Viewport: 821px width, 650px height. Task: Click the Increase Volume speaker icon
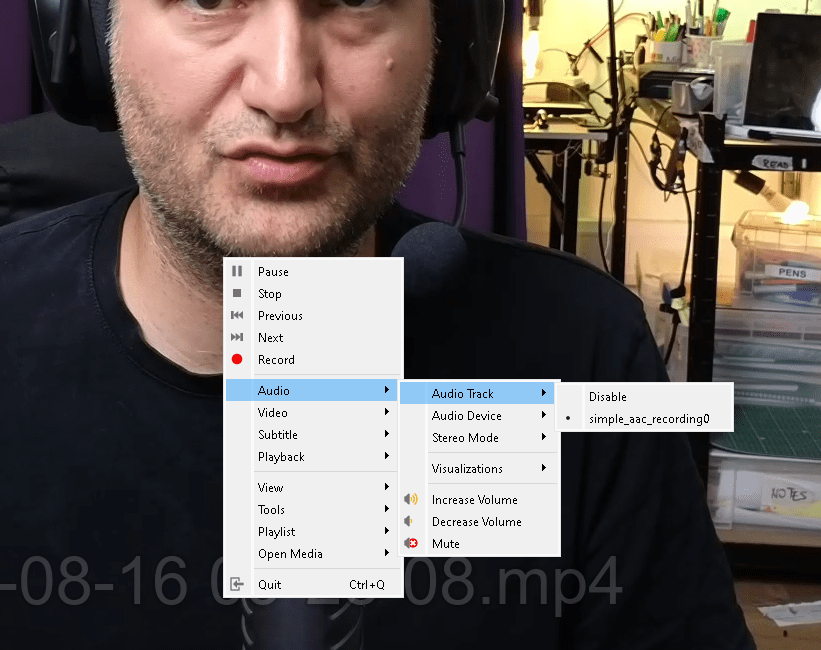[410, 499]
